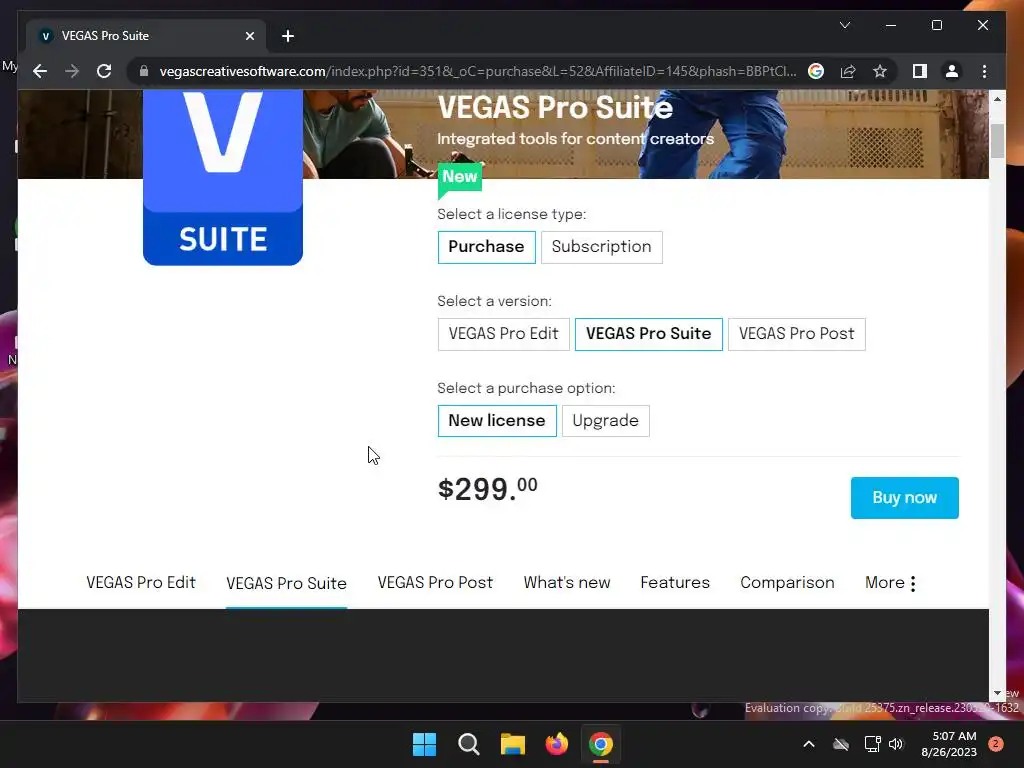Click the VEGAS Suite logo image
Screen dimensions: 1024x768
[x=223, y=177]
